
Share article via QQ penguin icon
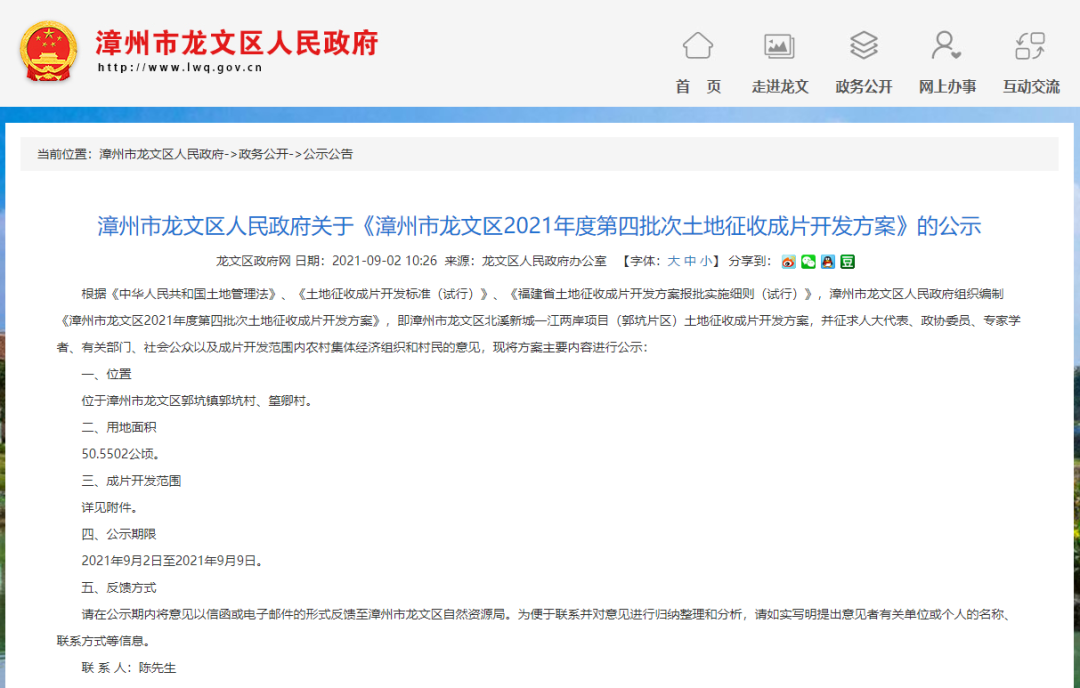[x=828, y=262]
